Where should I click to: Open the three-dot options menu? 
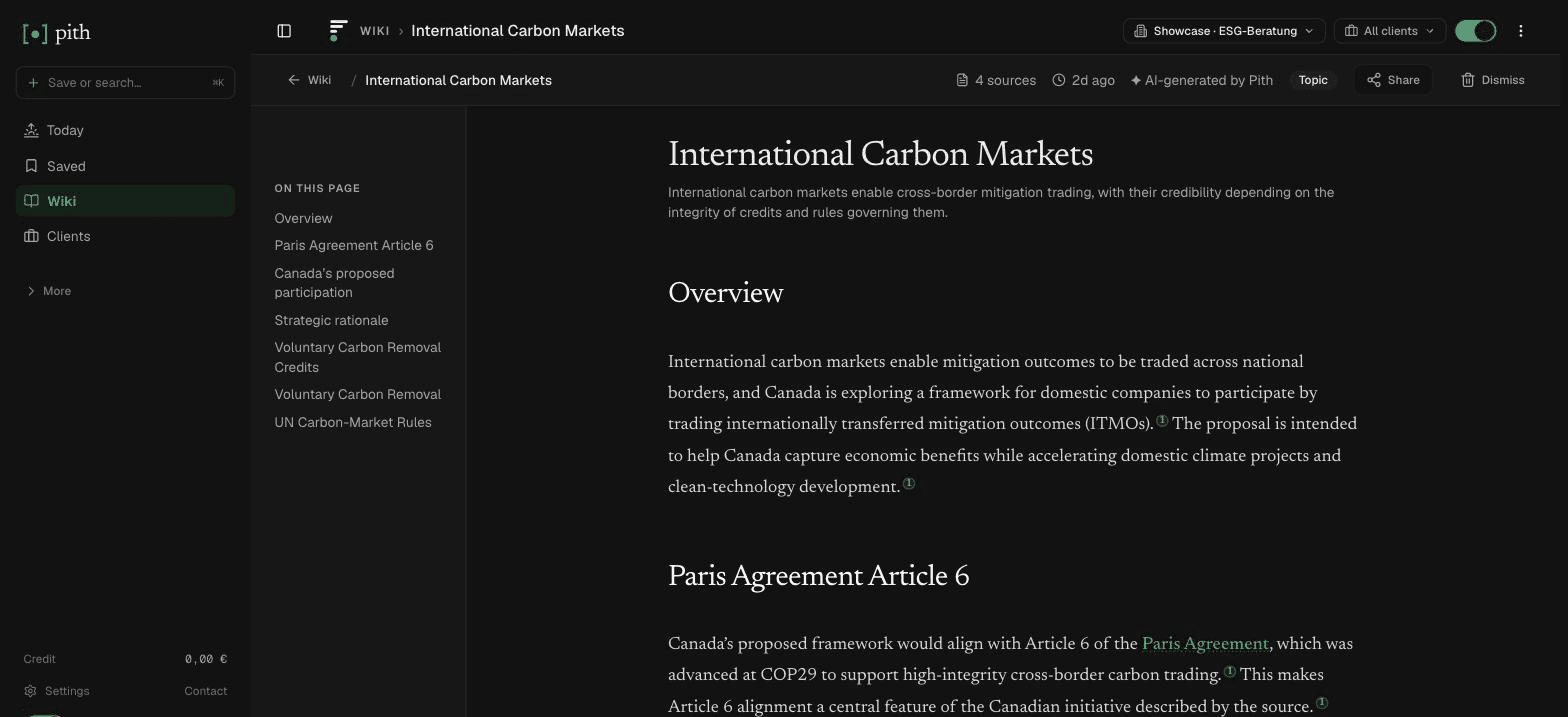[x=1520, y=31]
